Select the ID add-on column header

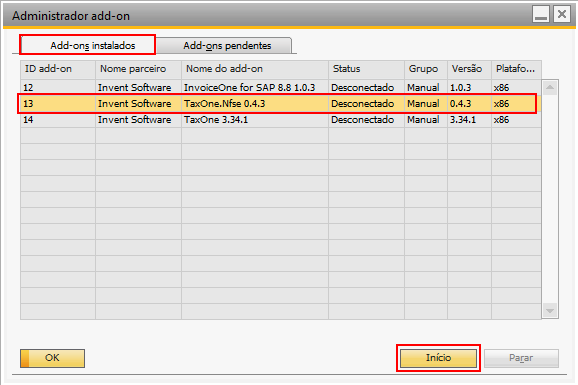[58, 69]
